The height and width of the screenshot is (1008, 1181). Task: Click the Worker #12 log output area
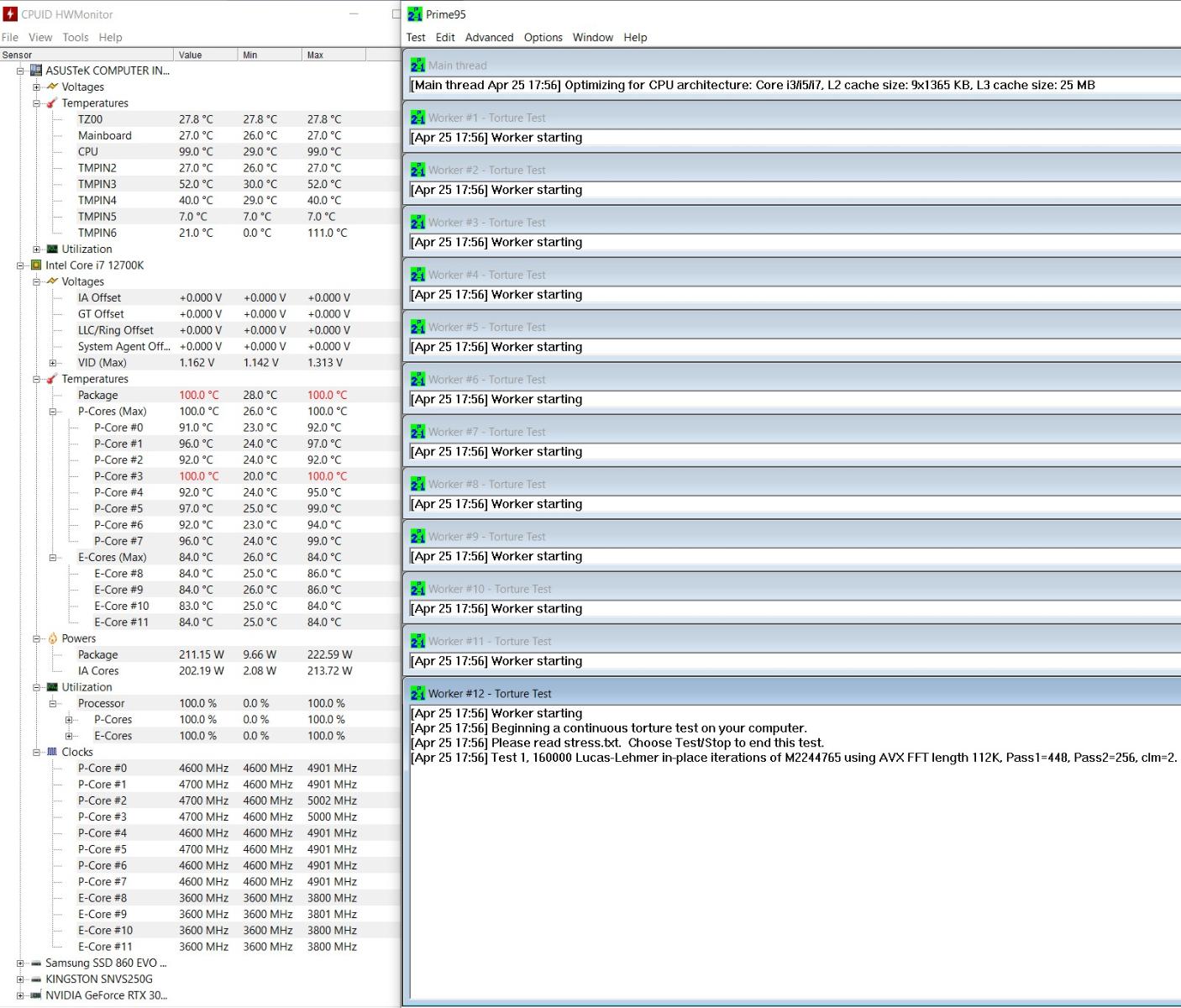(795, 852)
